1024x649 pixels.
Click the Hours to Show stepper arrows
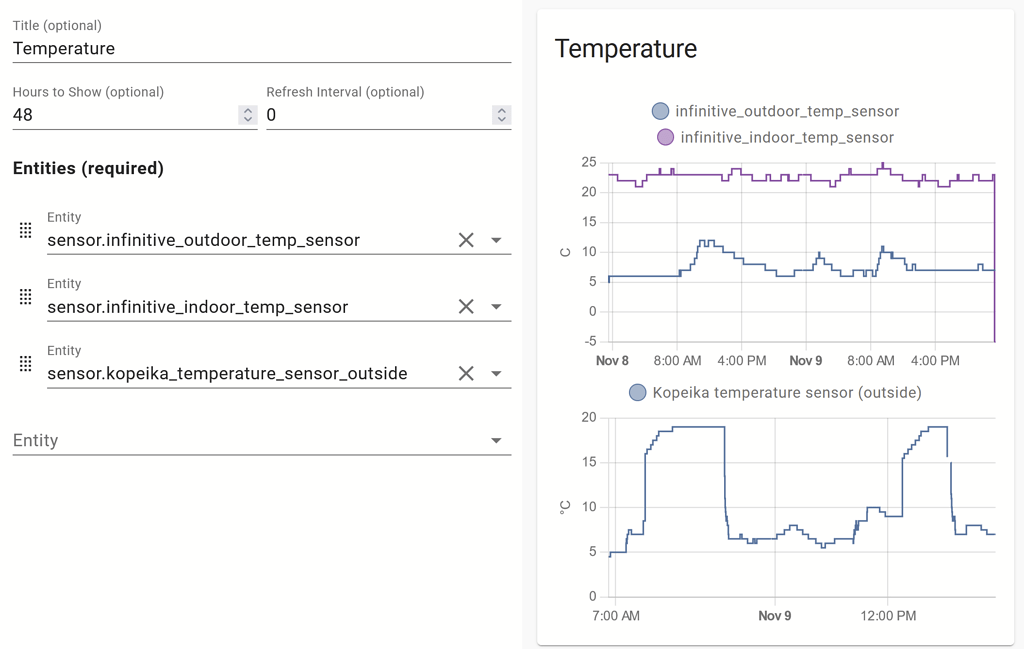[248, 115]
